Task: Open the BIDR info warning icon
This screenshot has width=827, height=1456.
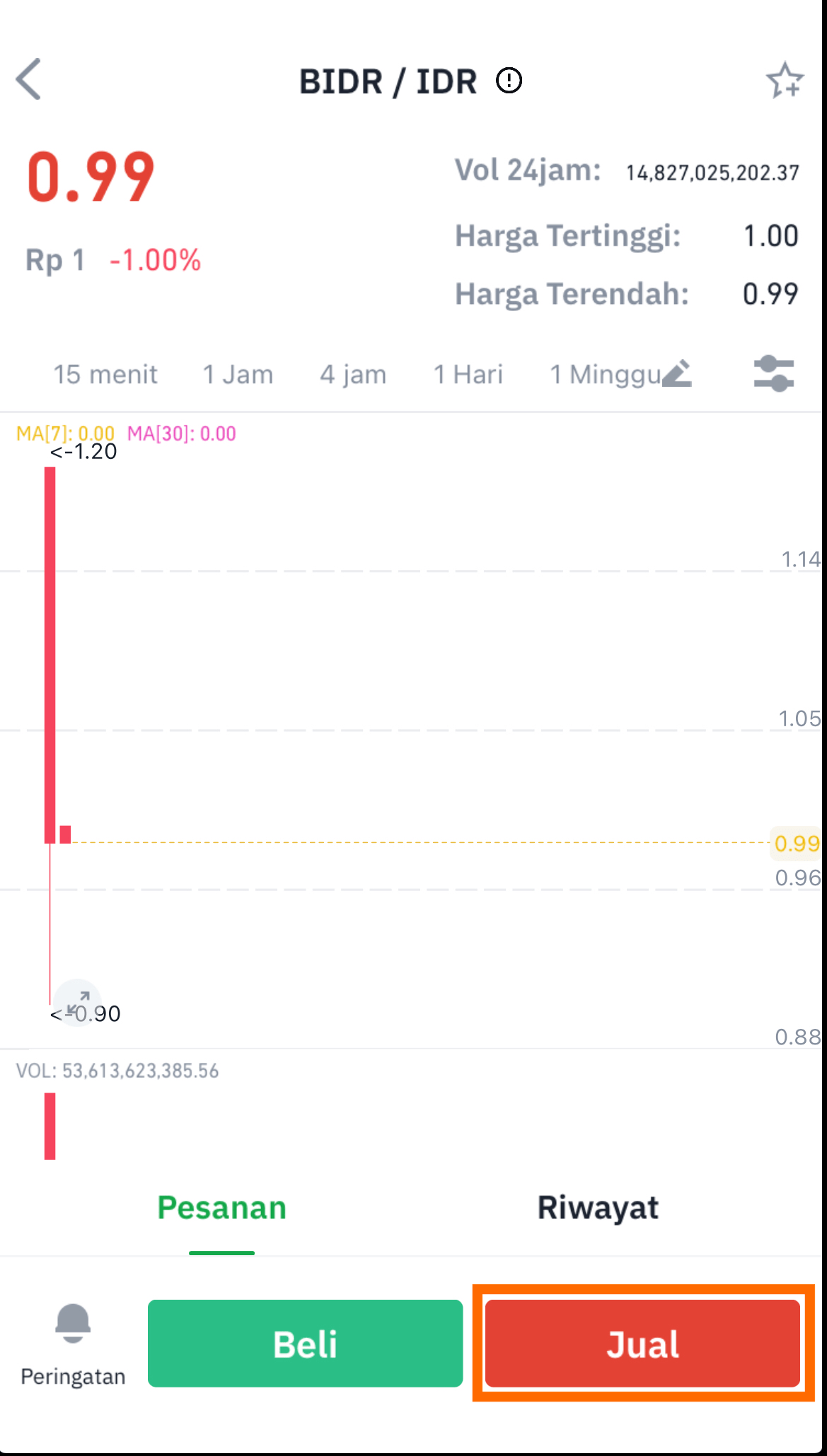Action: [509, 81]
